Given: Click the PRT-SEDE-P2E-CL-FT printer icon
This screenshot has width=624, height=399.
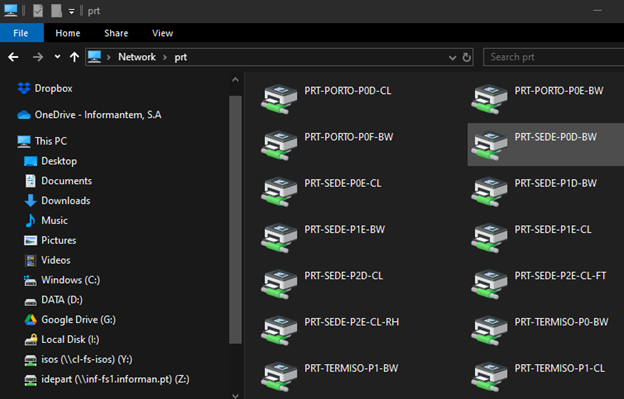Looking at the screenshot, I should click(489, 284).
